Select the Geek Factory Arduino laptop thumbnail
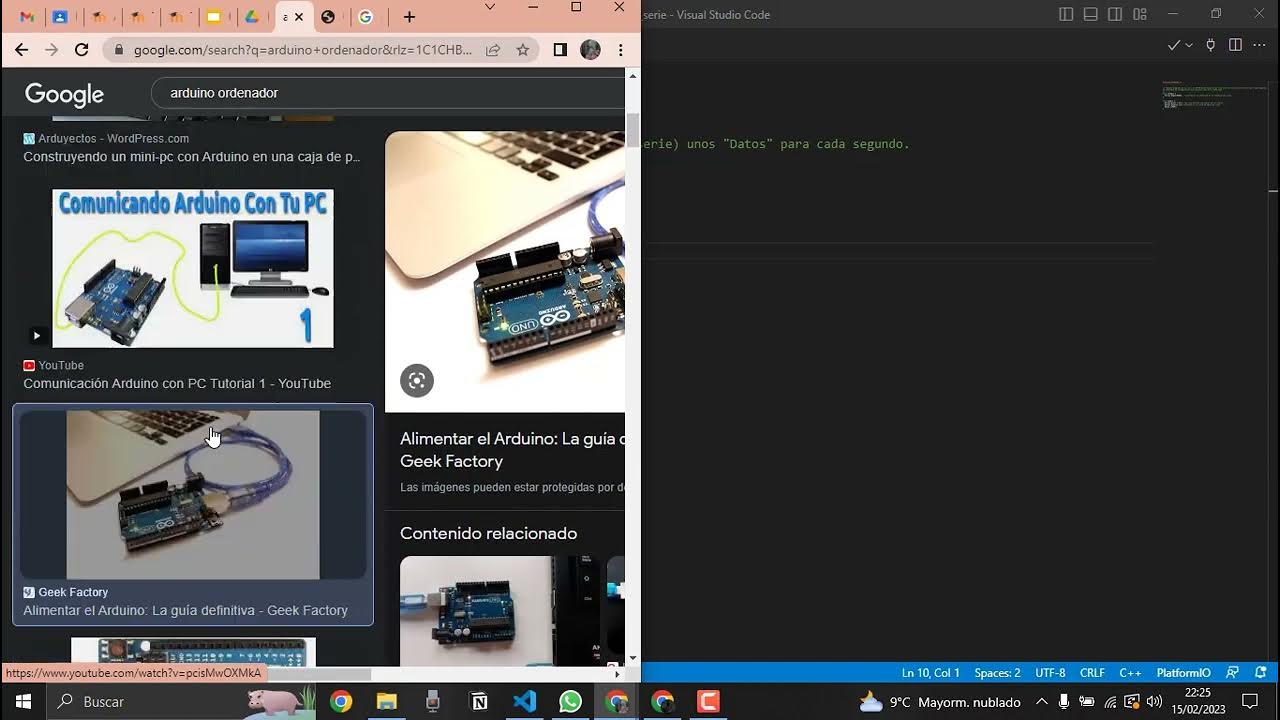 click(193, 494)
